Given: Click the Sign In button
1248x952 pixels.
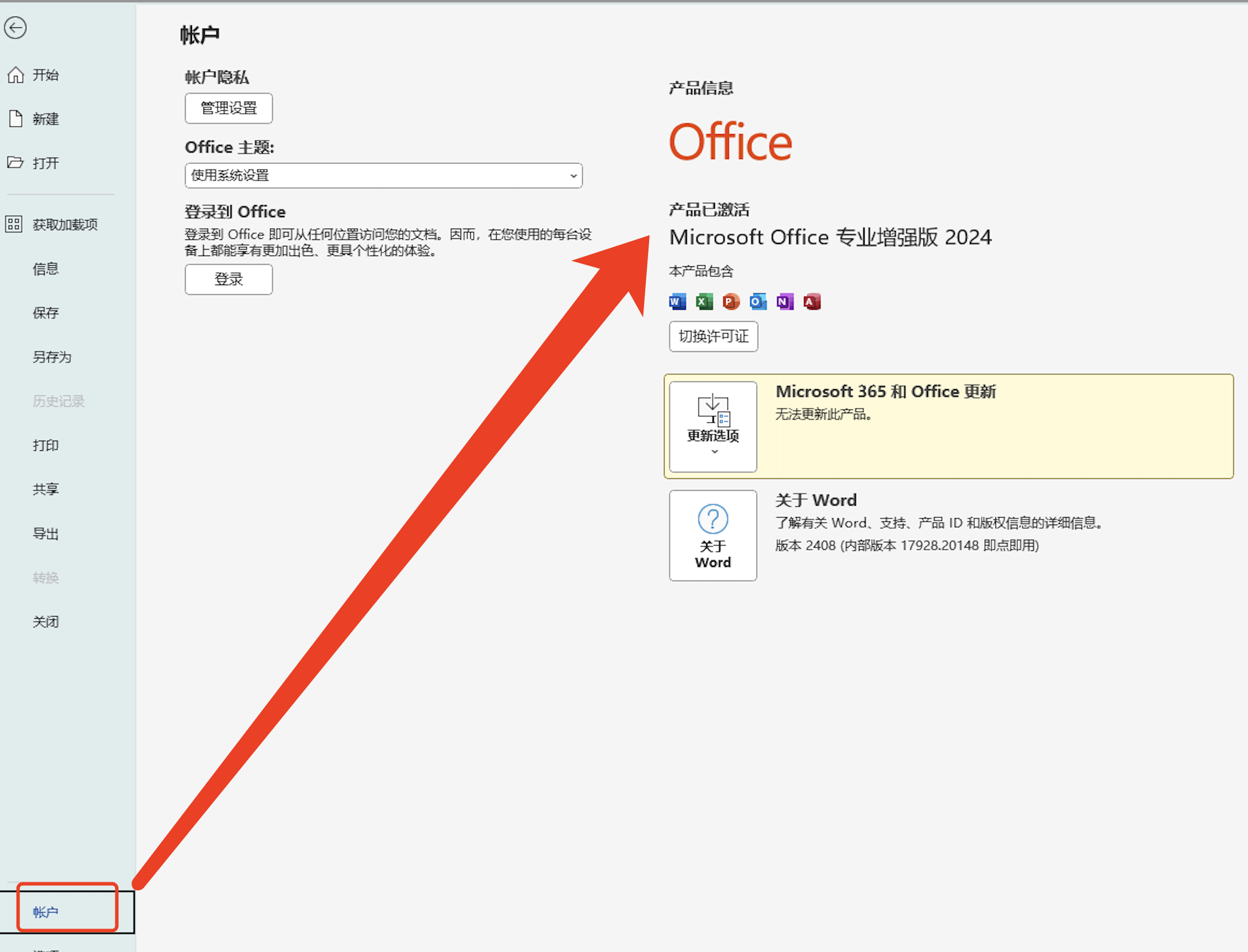Looking at the screenshot, I should (x=229, y=279).
